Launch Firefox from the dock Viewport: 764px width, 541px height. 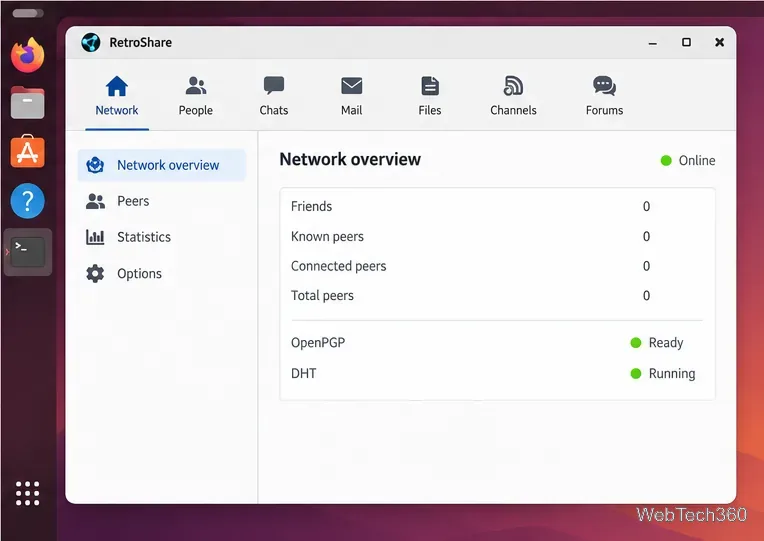pos(28,55)
